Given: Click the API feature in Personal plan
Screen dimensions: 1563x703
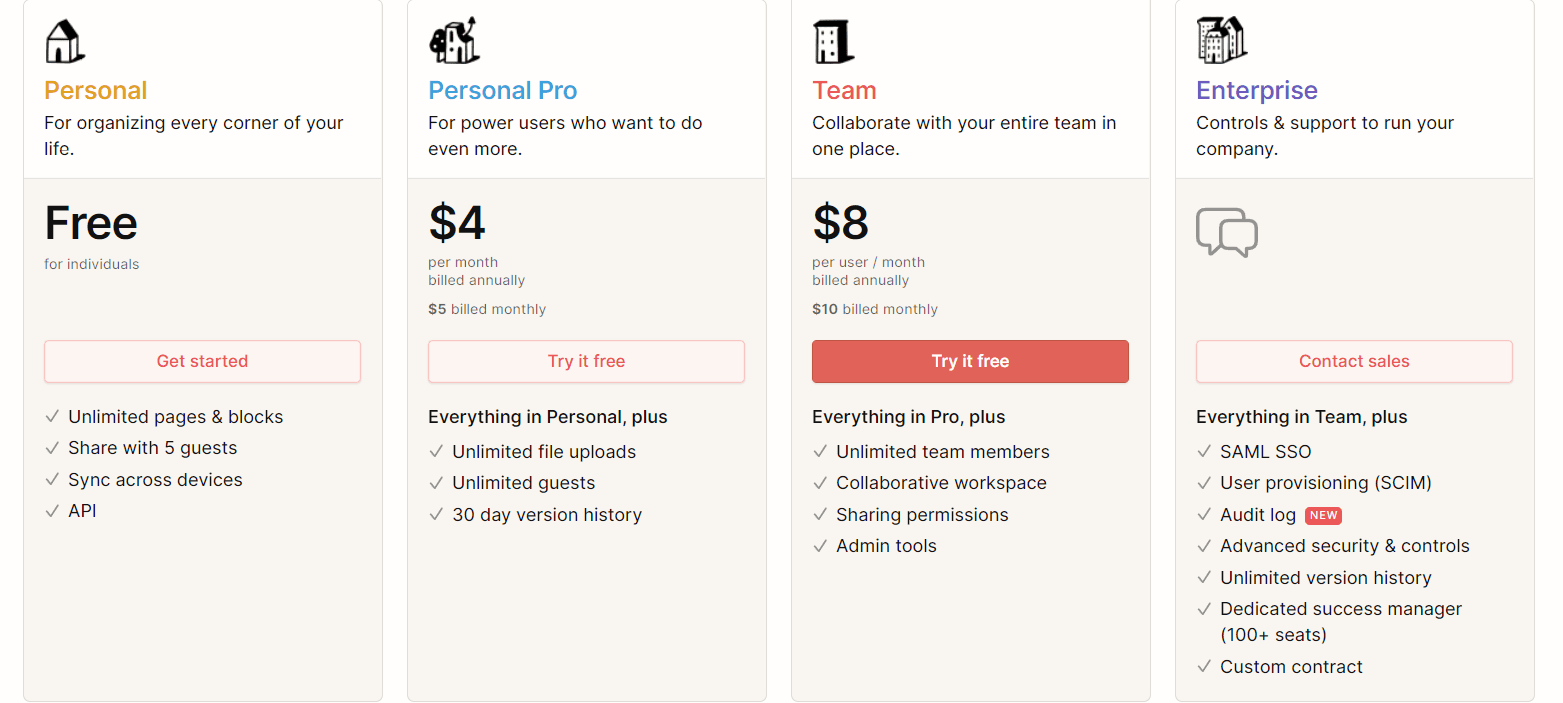Looking at the screenshot, I should [82, 511].
